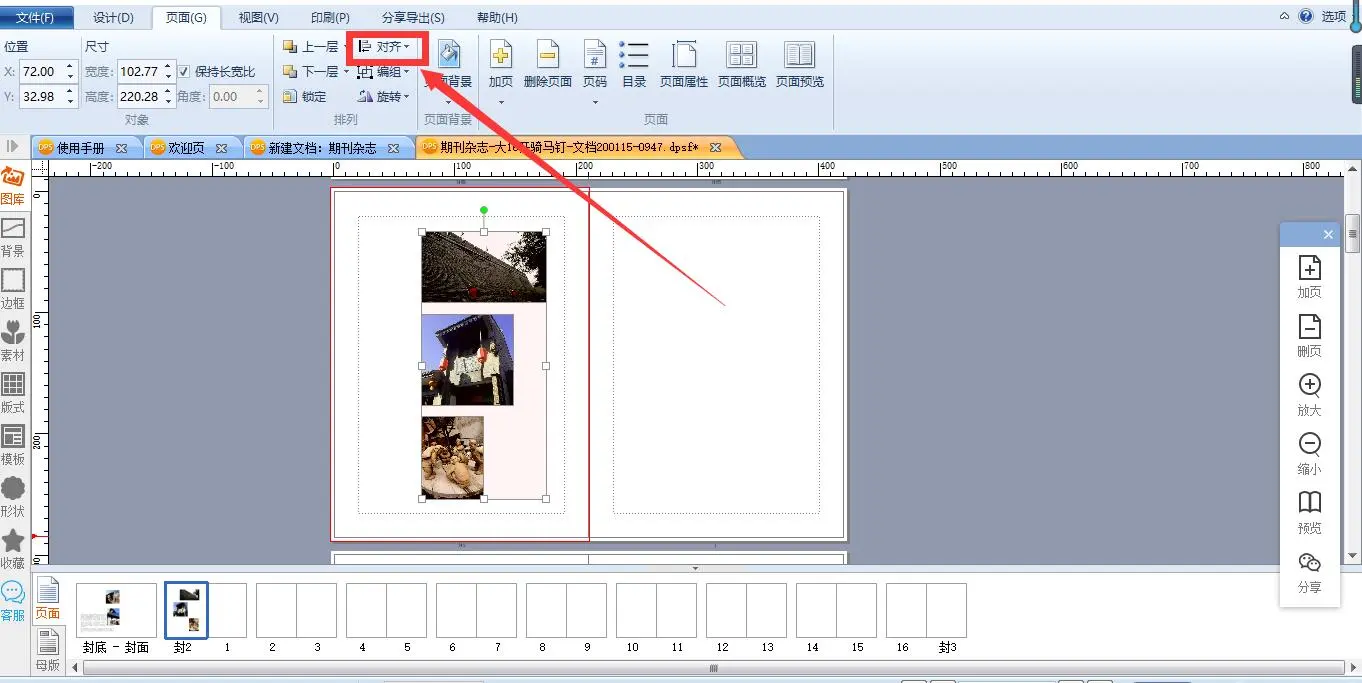Switch to 新建文档：期刊杂志 tab

click(x=322, y=148)
